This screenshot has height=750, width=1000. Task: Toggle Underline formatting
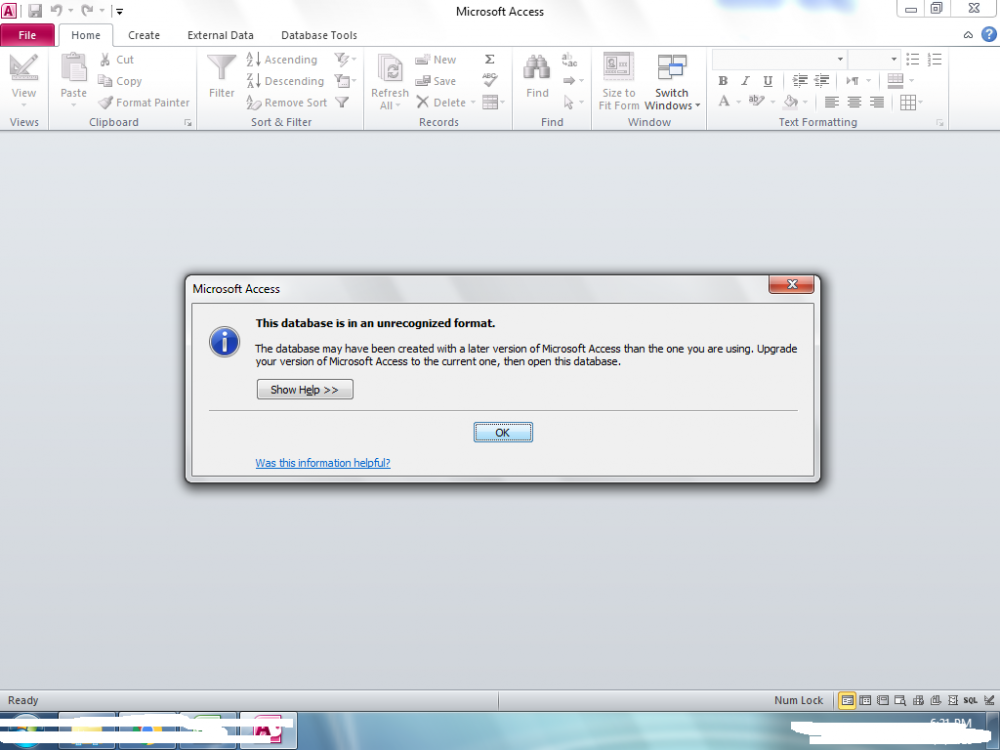click(x=768, y=81)
